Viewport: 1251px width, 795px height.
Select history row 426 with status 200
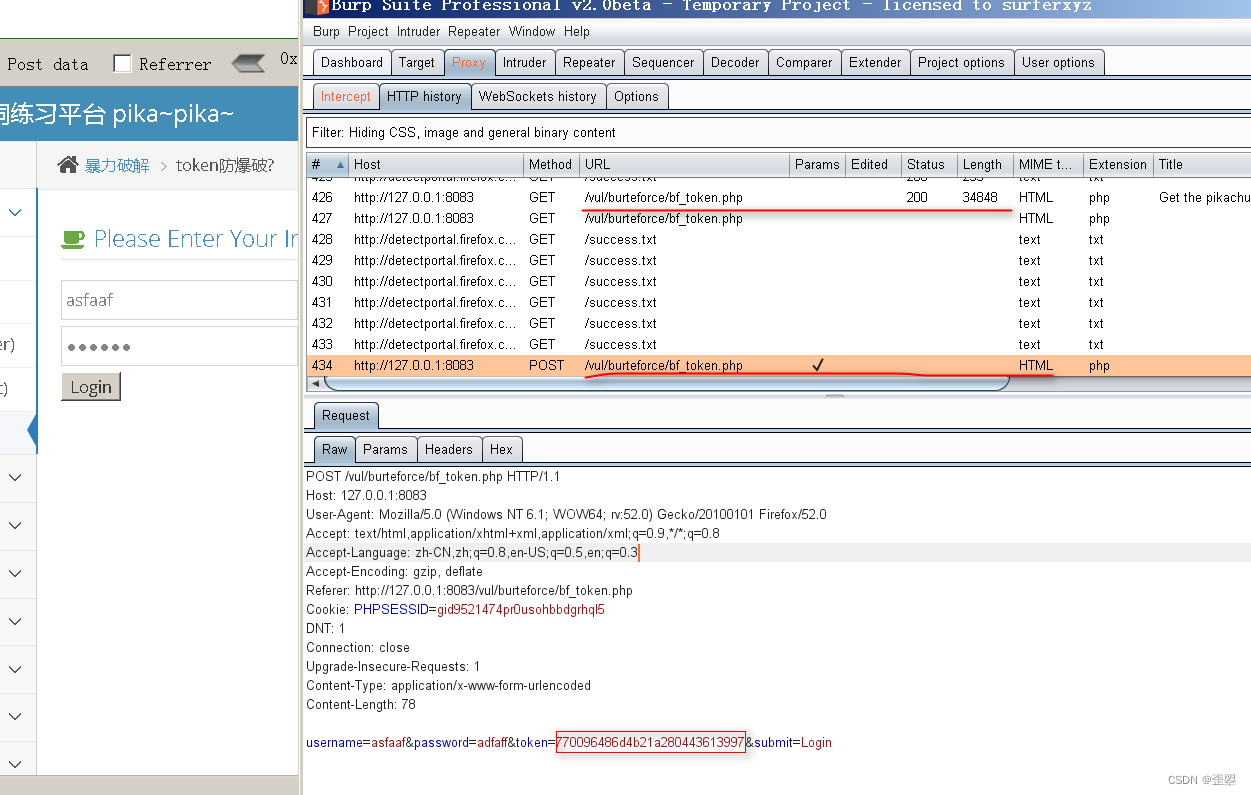click(x=778, y=198)
